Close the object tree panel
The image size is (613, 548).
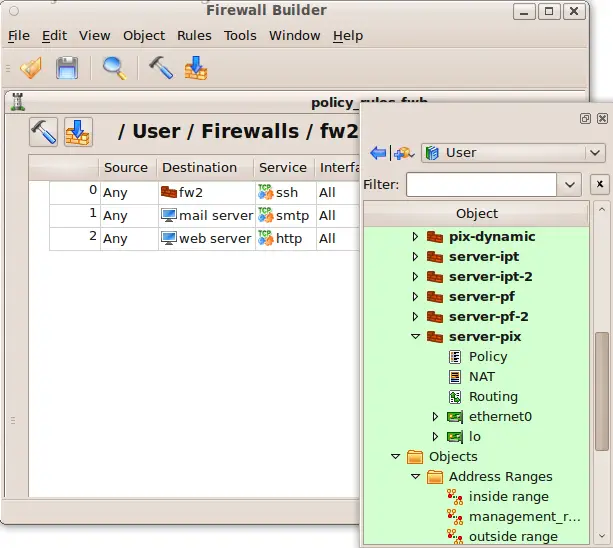(602, 118)
